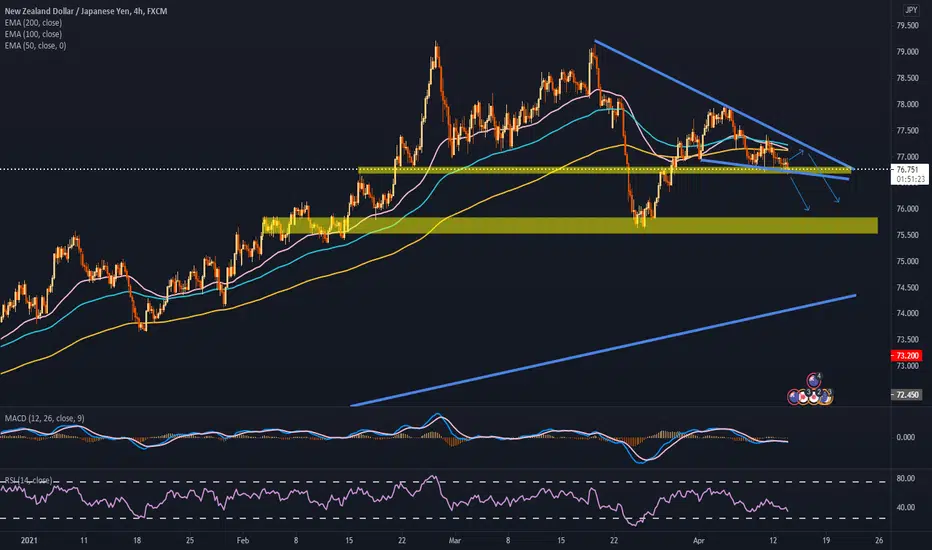Click the 25 date label on time axis
This screenshot has height=550, width=932.
tap(190, 540)
